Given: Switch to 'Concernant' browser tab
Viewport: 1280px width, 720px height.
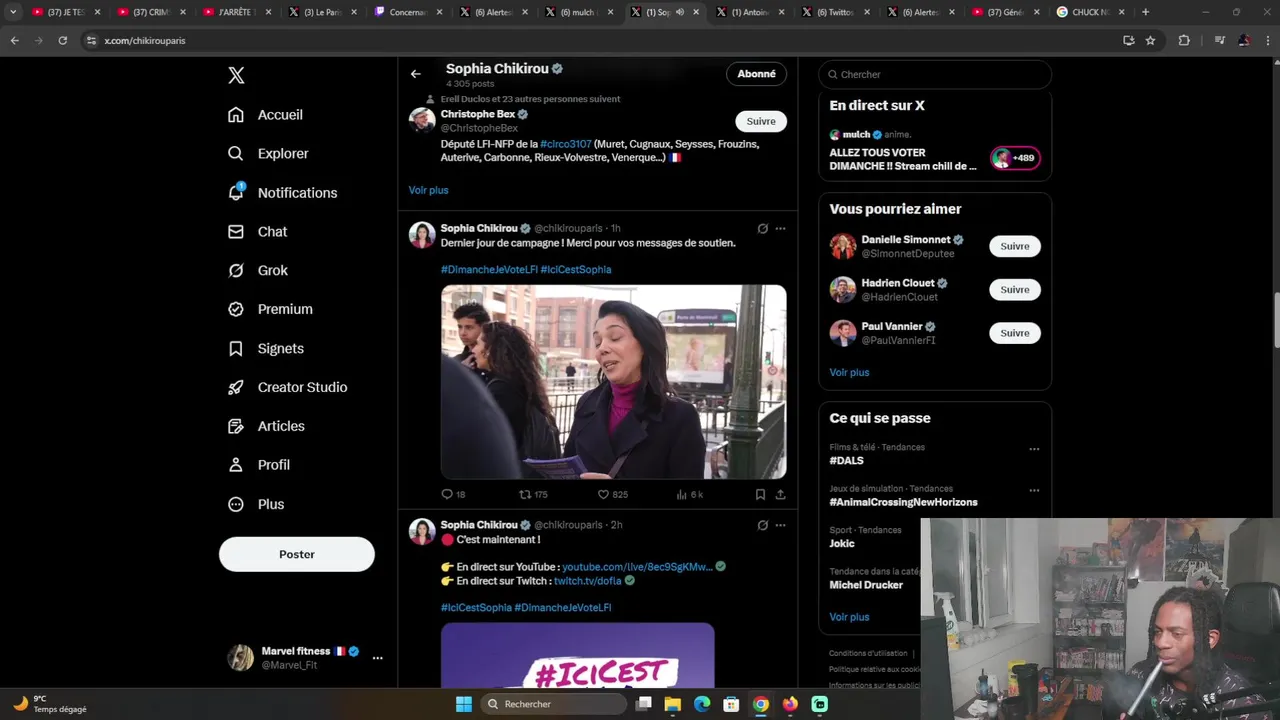Looking at the screenshot, I should point(407,12).
